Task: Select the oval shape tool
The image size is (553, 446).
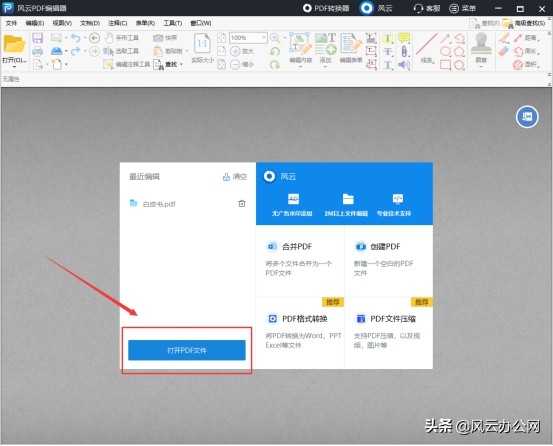Action: coord(445,51)
